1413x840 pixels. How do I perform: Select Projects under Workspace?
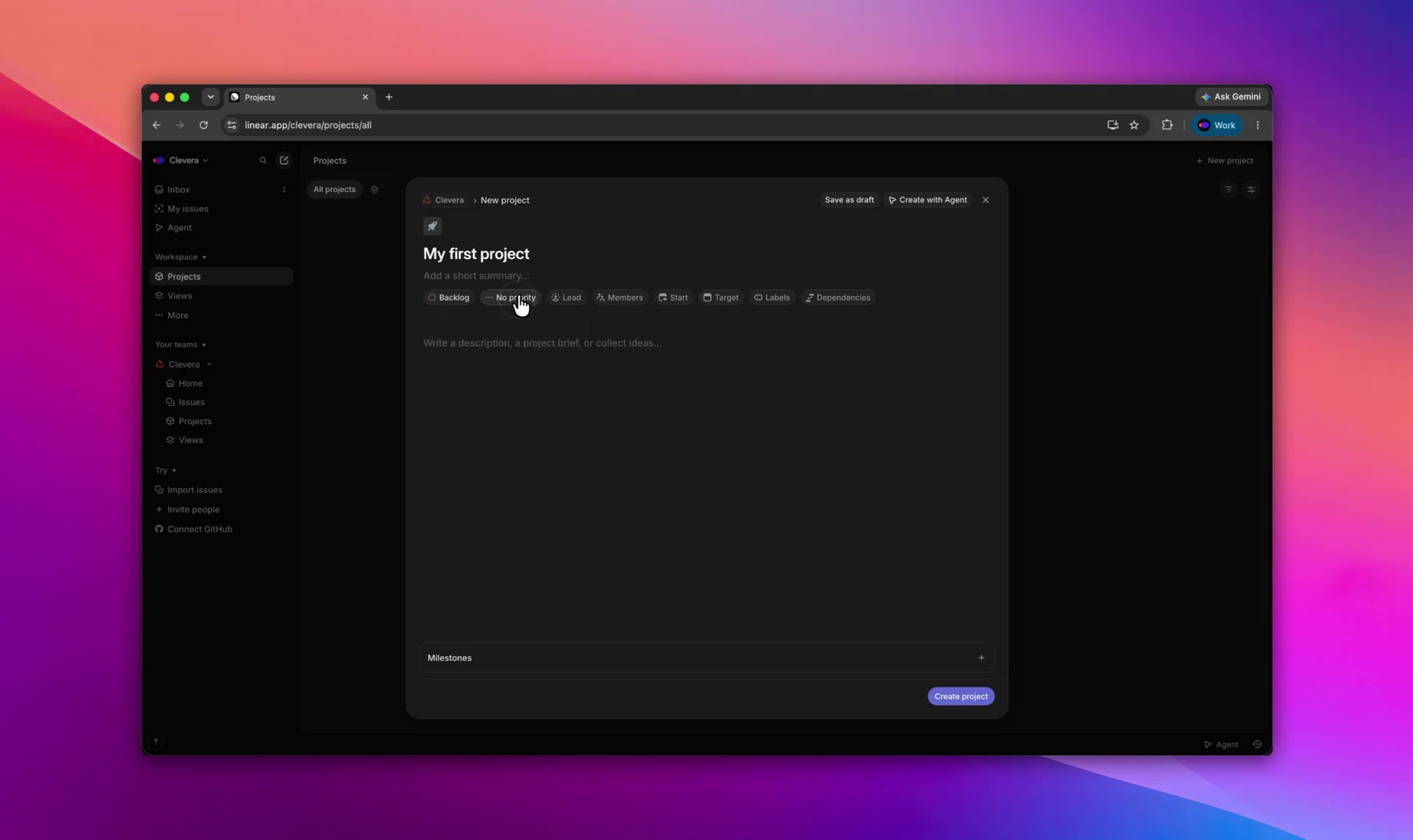221,277
